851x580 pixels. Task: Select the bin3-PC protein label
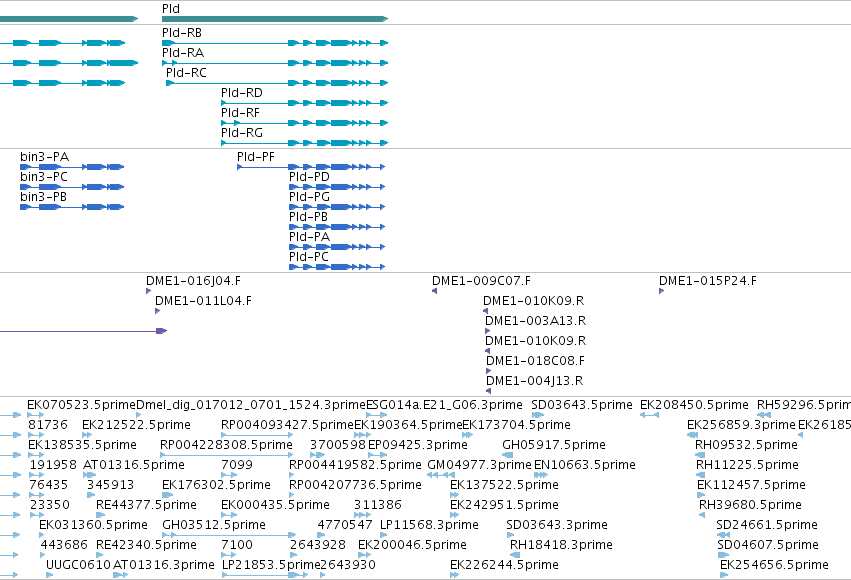(x=44, y=177)
